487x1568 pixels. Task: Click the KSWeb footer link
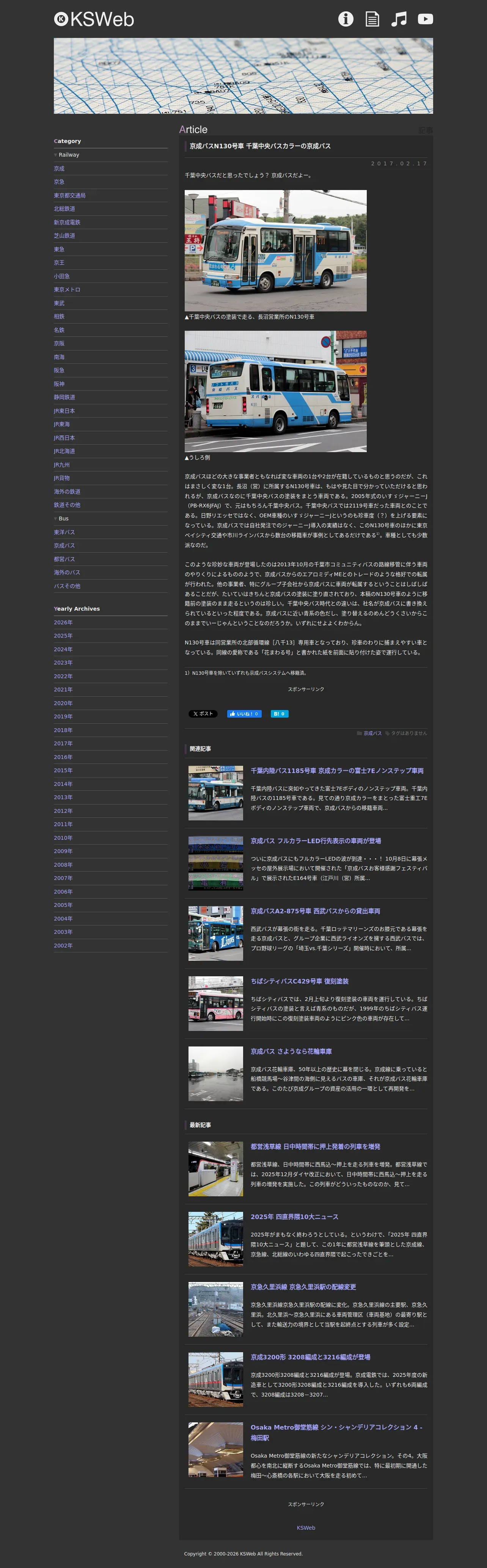click(306, 1527)
